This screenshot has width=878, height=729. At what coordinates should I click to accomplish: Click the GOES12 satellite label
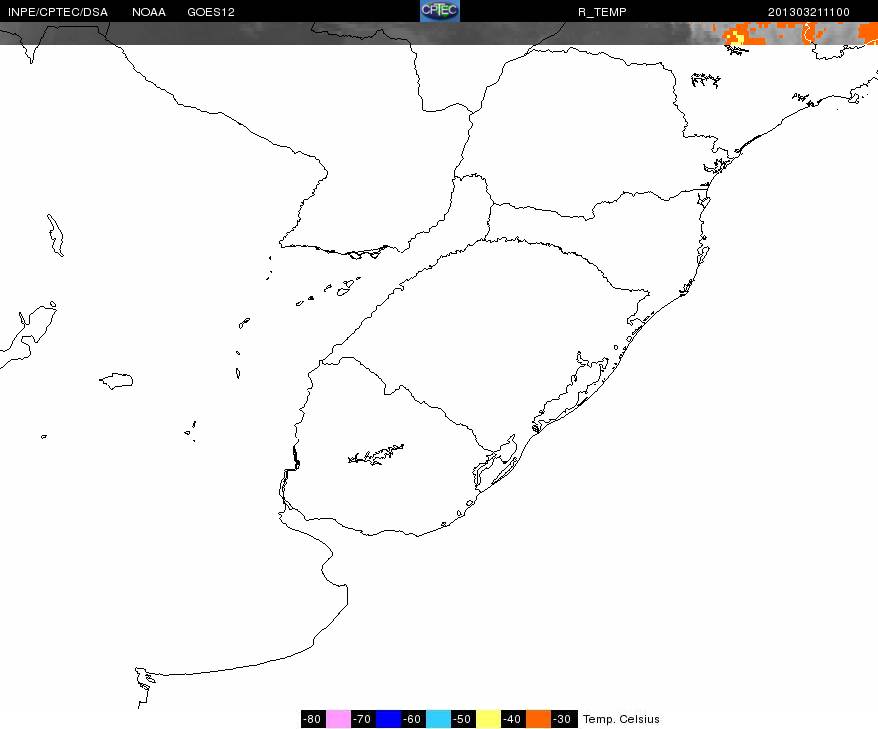211,12
